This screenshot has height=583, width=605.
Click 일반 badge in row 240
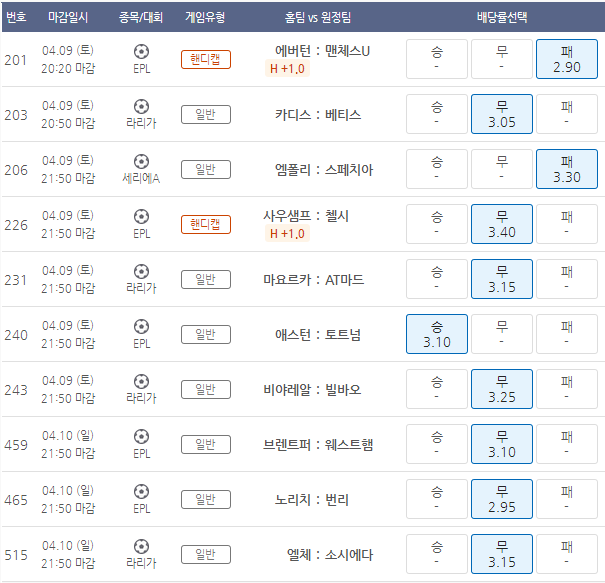[x=206, y=335]
